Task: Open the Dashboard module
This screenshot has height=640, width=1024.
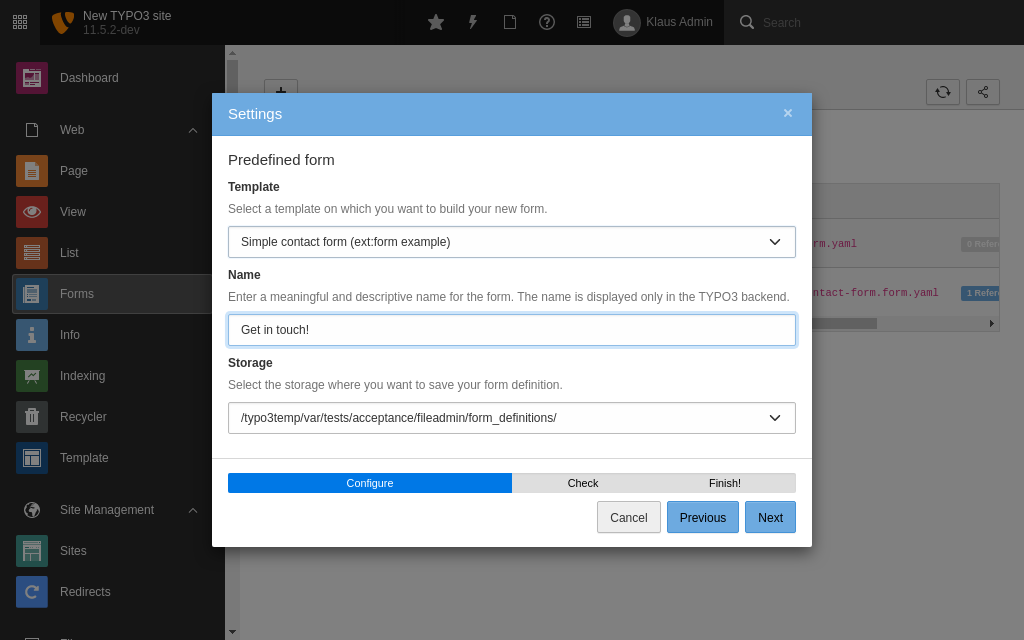Action: point(89,78)
